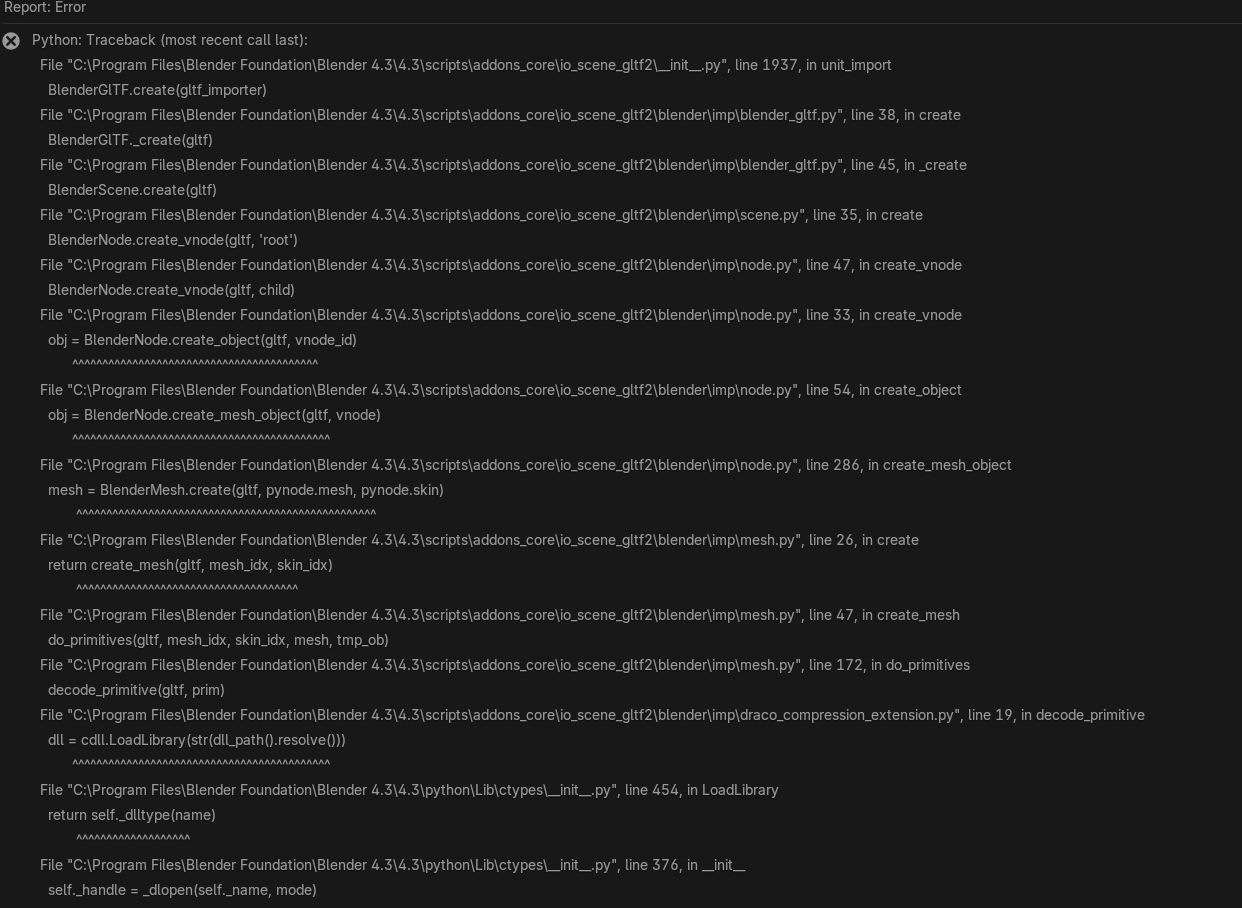Click the do_primitives code line
Viewport: 1242px width, 908px height.
(218, 640)
